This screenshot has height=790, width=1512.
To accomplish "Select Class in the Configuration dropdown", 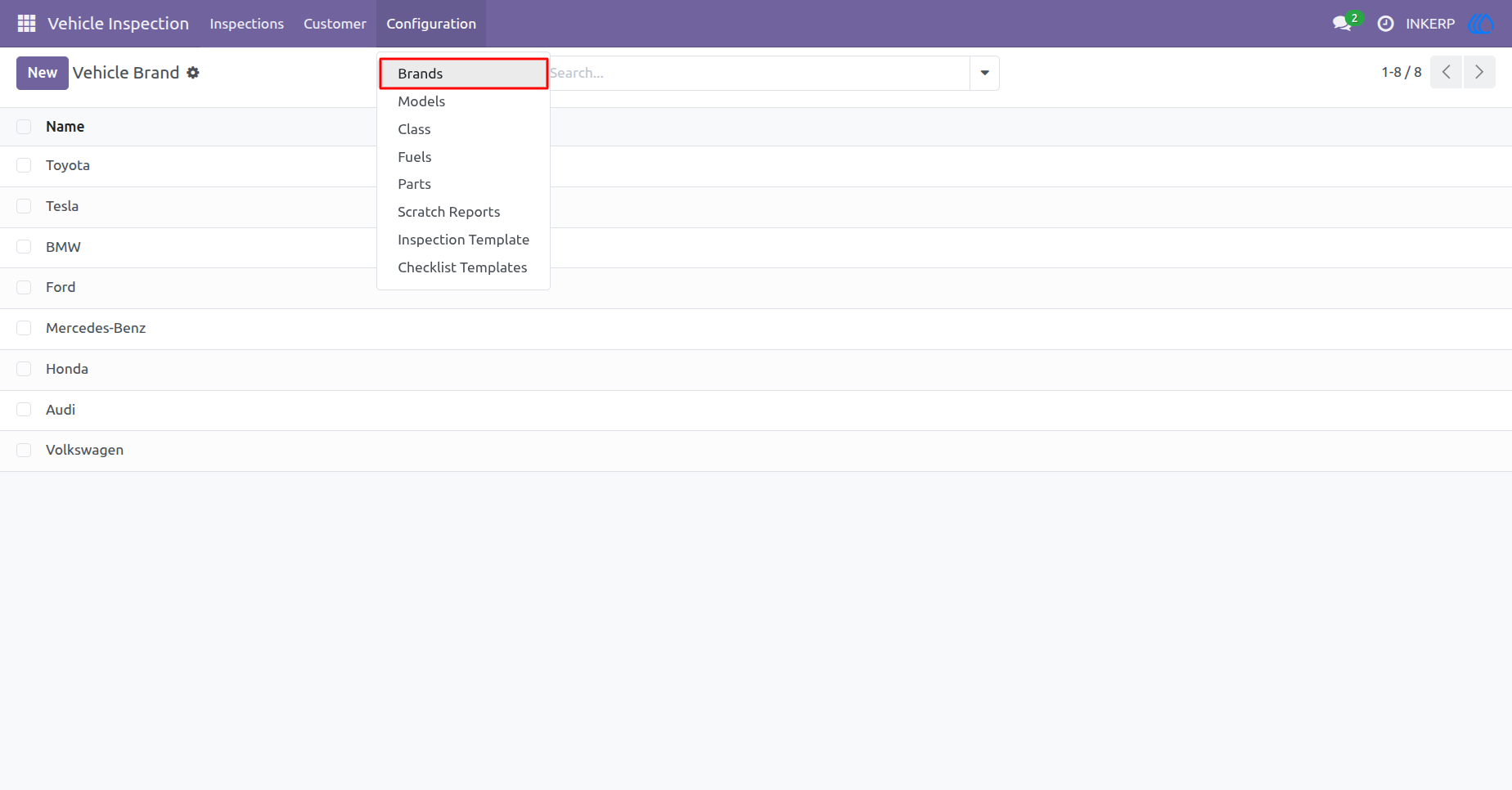I will point(463,129).
